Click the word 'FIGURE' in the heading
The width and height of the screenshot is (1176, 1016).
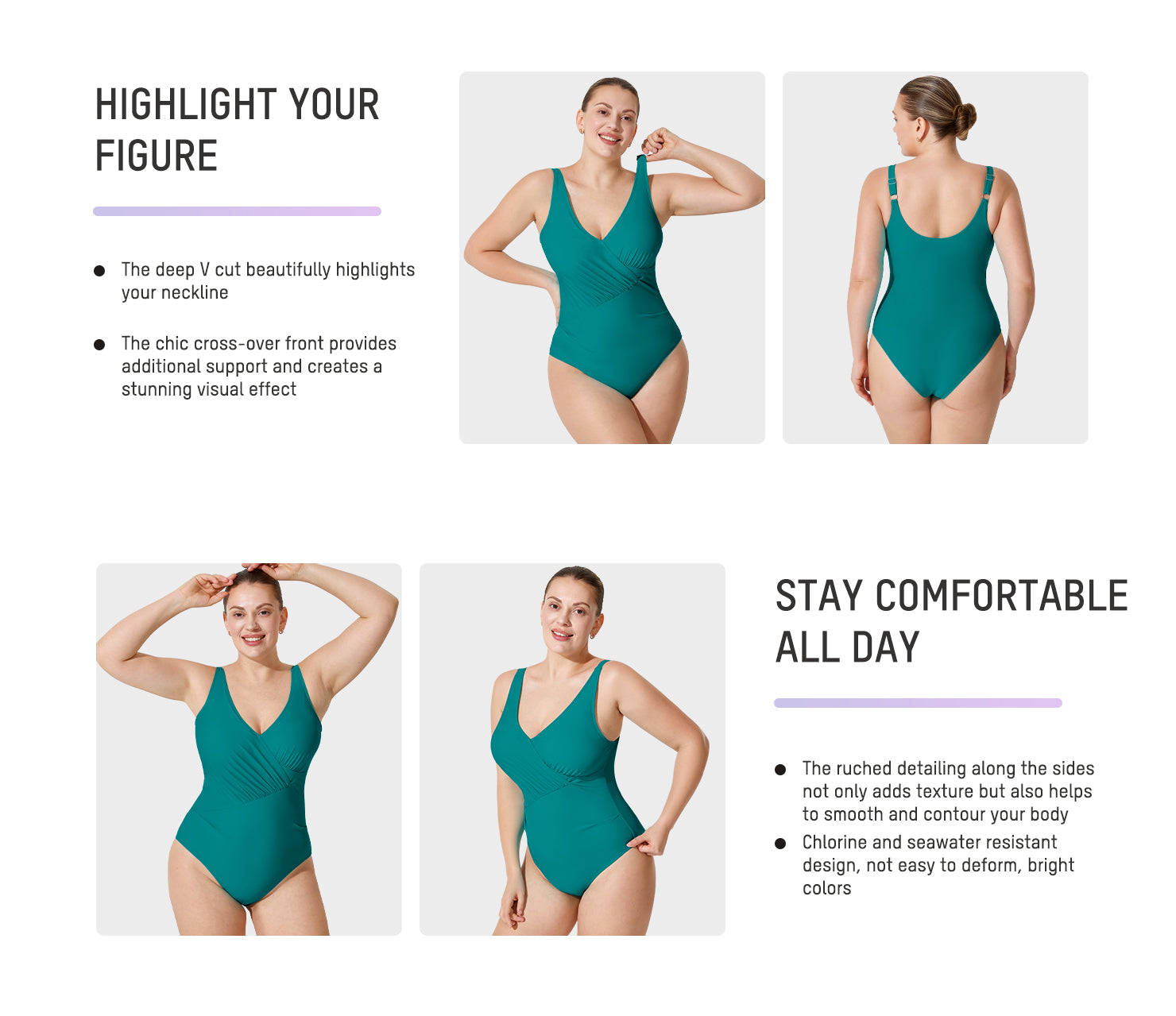tap(157, 156)
